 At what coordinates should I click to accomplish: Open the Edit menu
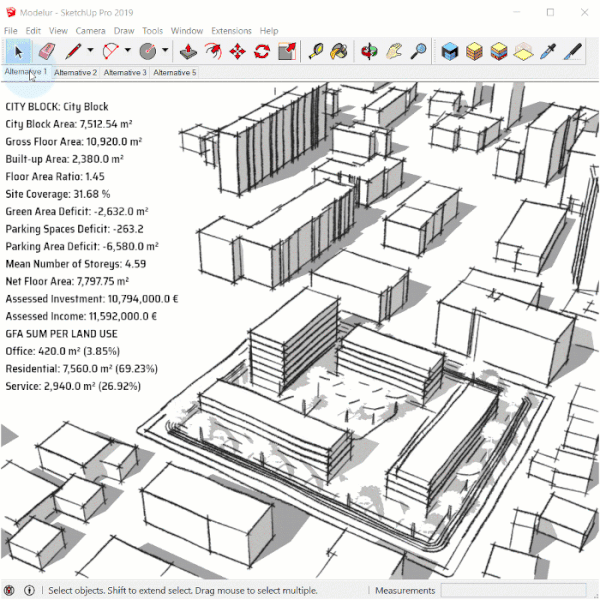[33, 31]
